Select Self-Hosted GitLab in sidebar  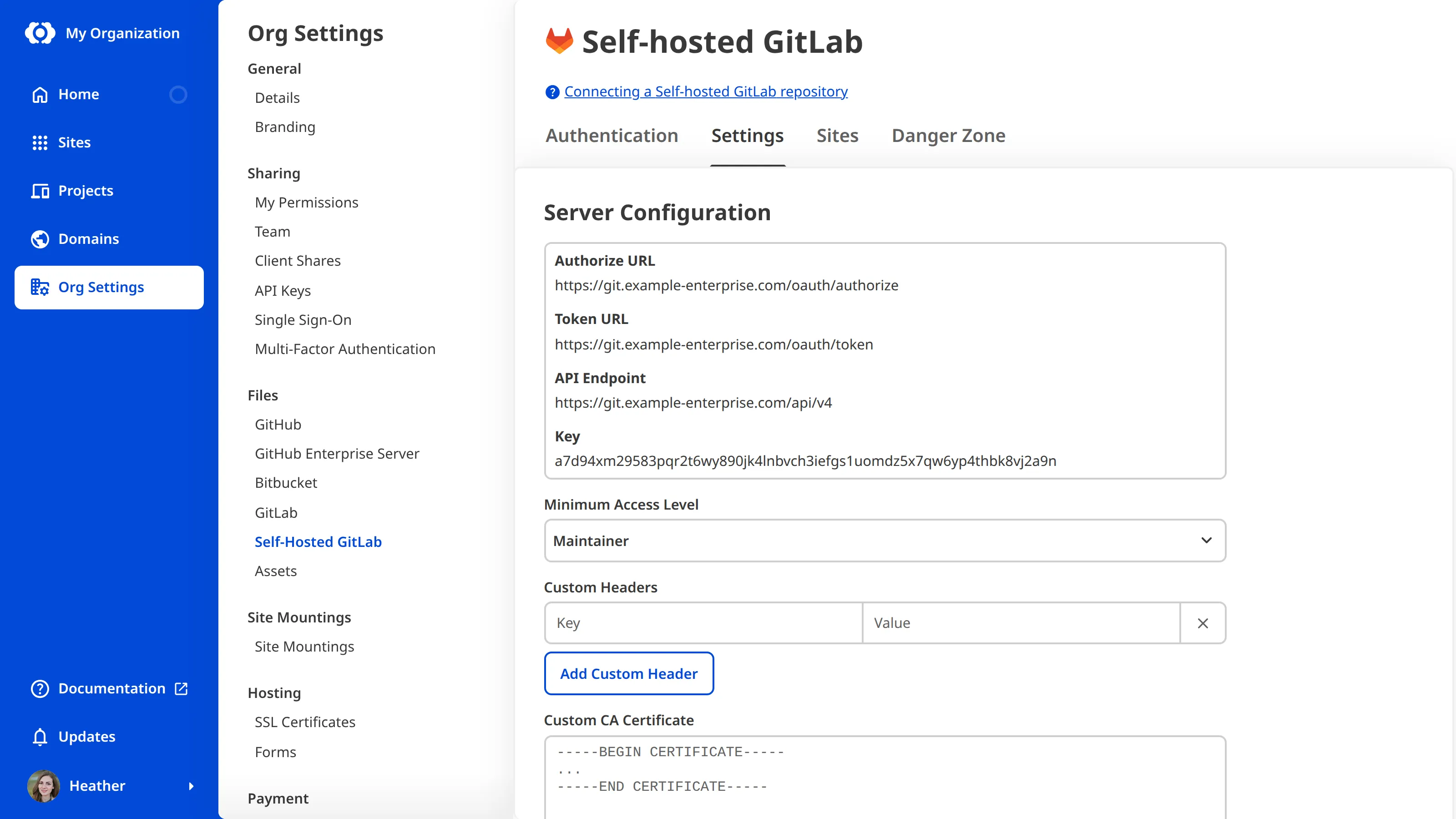[318, 542]
